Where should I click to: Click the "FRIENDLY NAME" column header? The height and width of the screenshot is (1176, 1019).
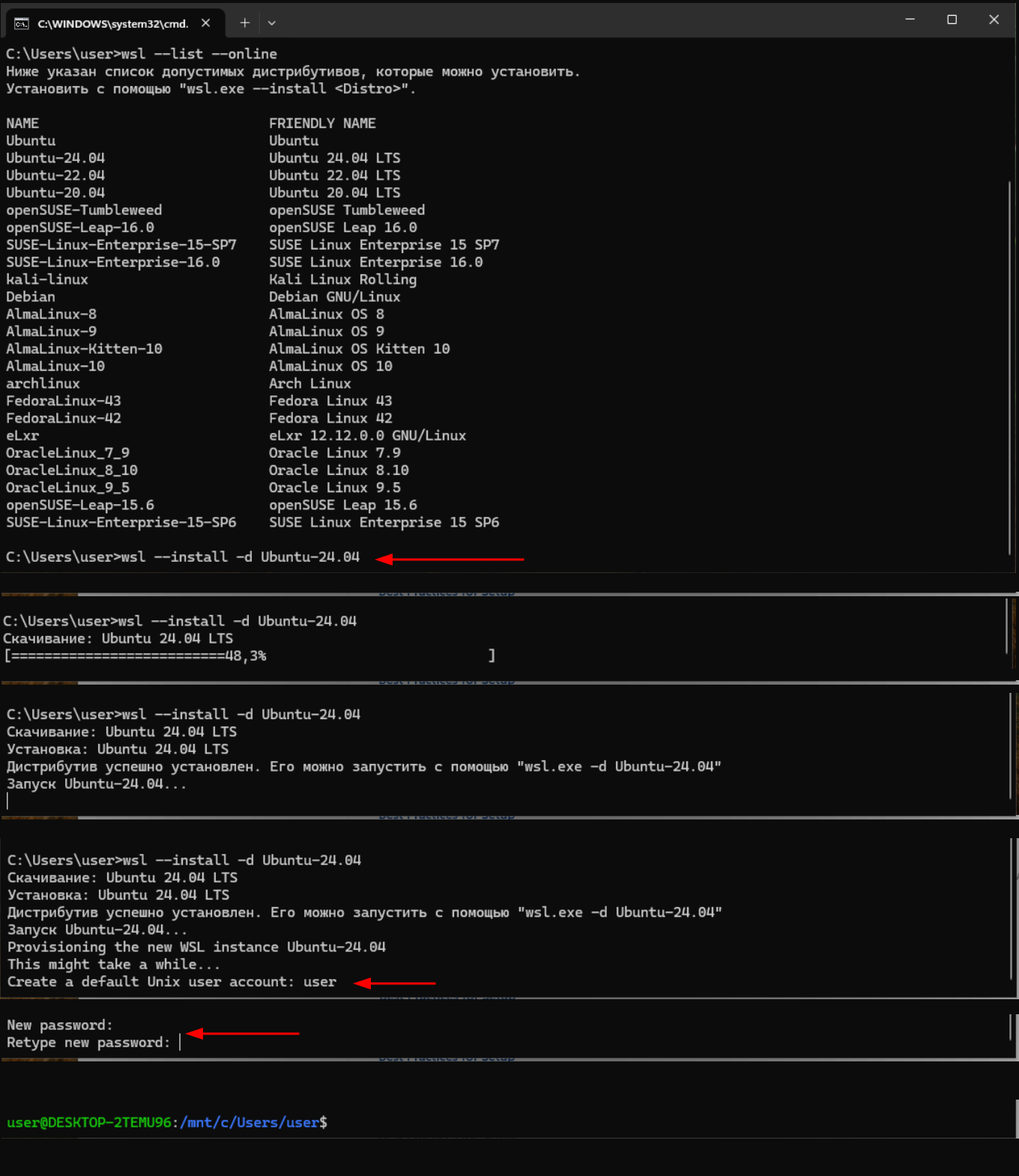click(322, 123)
